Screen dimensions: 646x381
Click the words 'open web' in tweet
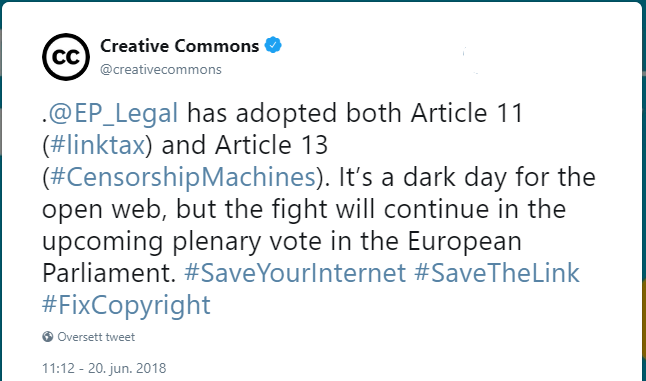tap(104, 210)
